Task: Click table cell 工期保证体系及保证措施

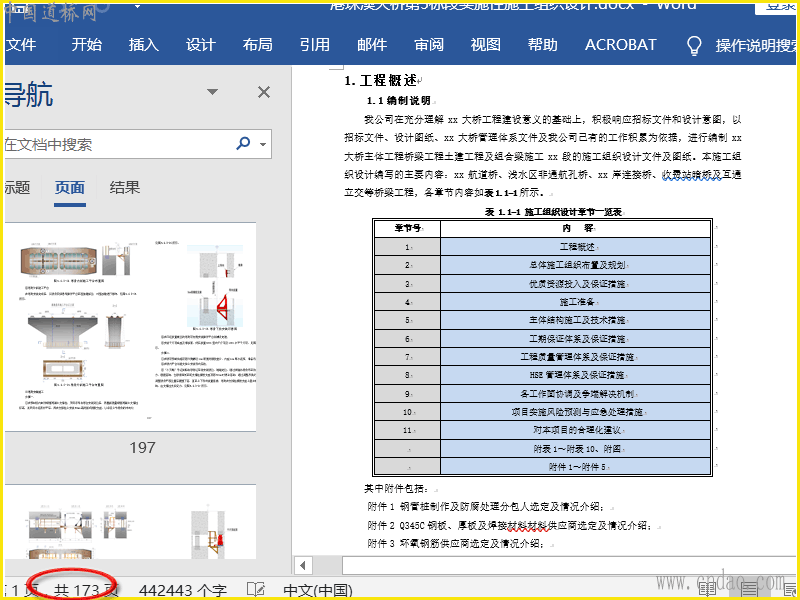Action: [576, 339]
